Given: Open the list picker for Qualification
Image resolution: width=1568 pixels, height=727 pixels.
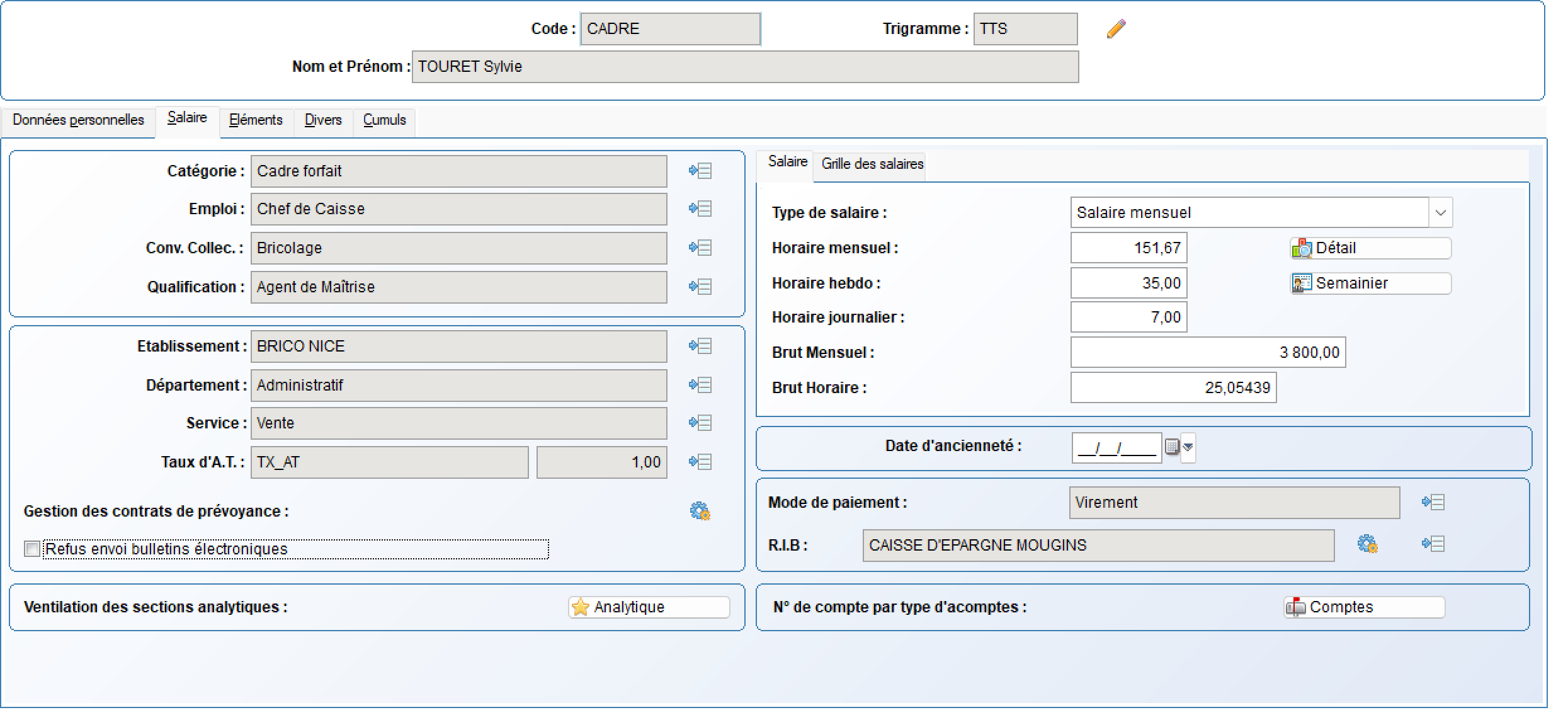Looking at the screenshot, I should (700, 287).
